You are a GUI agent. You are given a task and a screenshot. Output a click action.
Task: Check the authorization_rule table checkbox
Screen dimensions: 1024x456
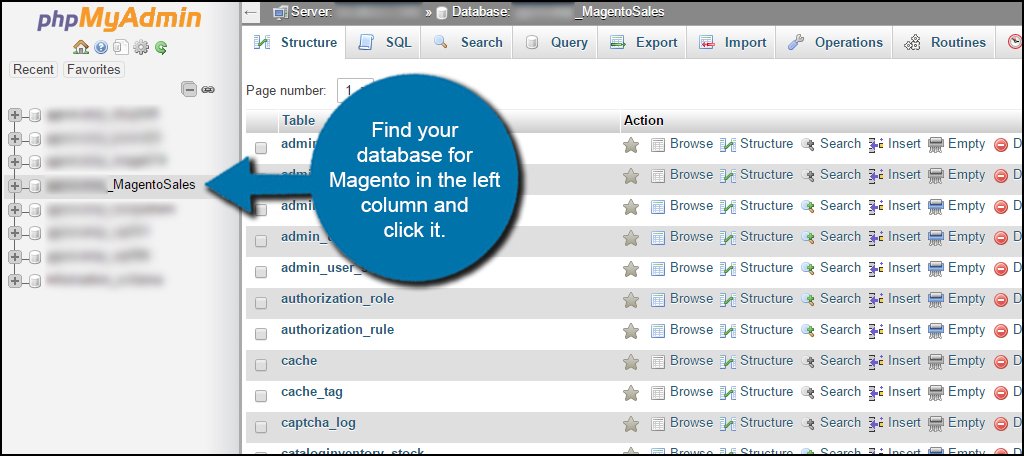coord(261,334)
